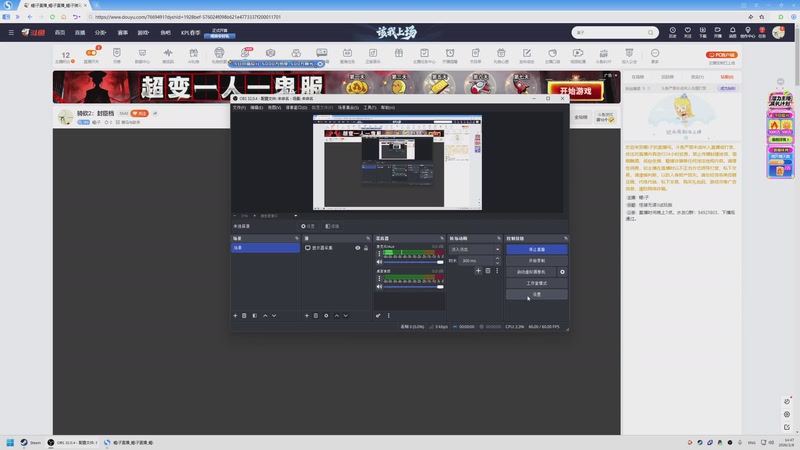
Task: Click the gift box icon in streamer toolbar
Action: 398,53
